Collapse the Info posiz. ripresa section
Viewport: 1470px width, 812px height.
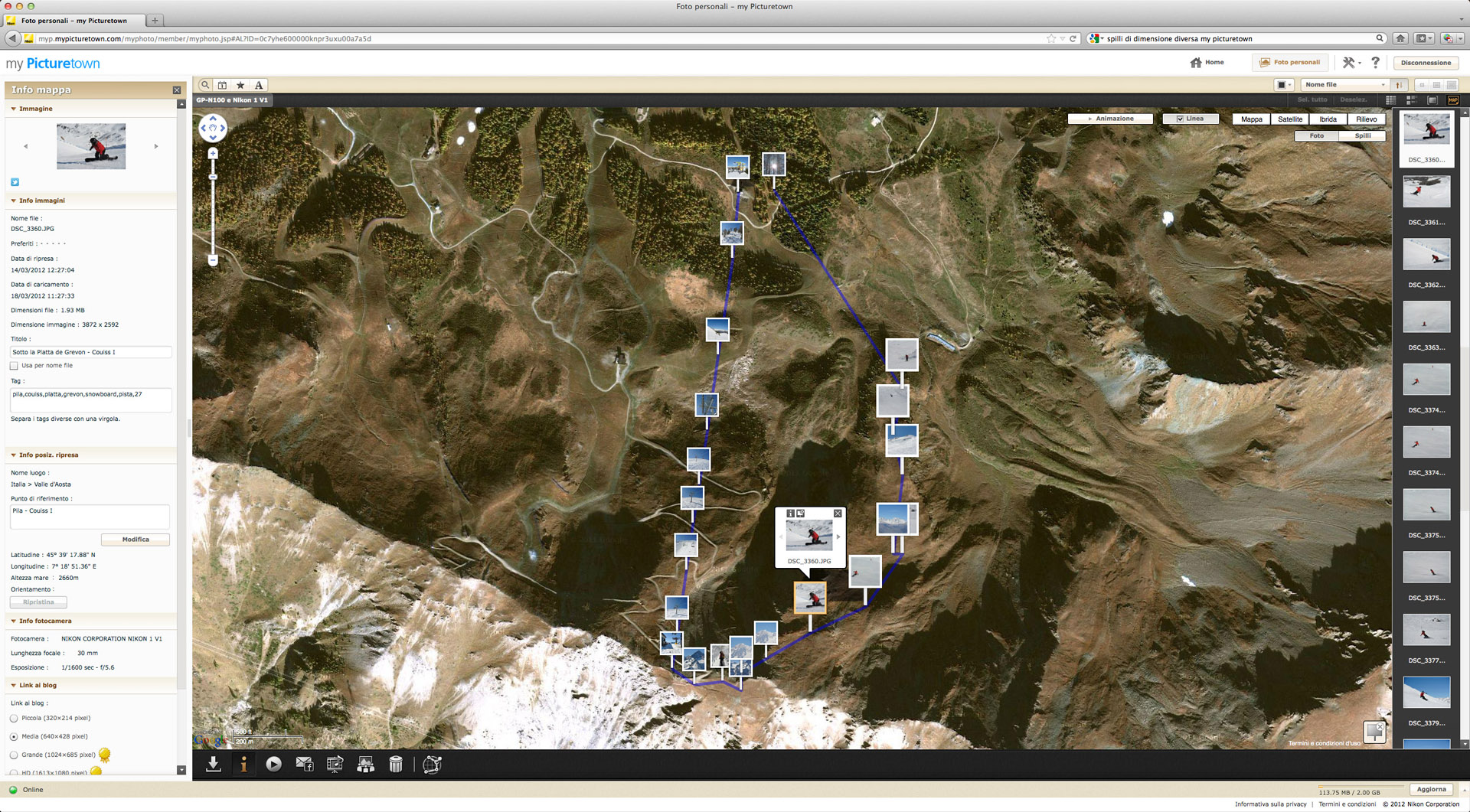(14, 455)
